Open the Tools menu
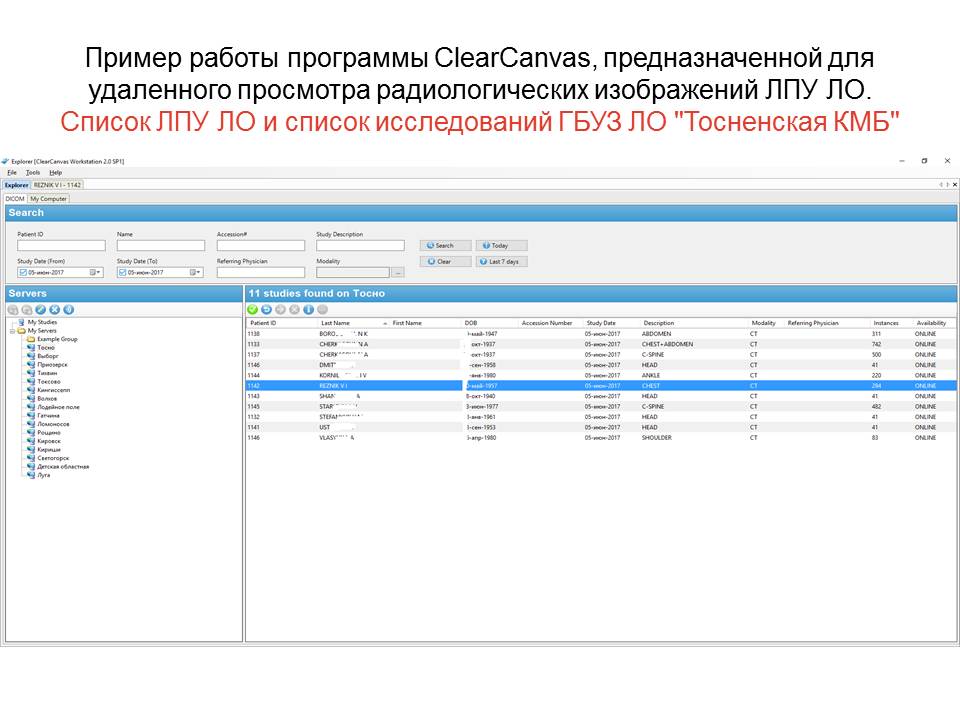The image size is (960, 720). pos(33,172)
